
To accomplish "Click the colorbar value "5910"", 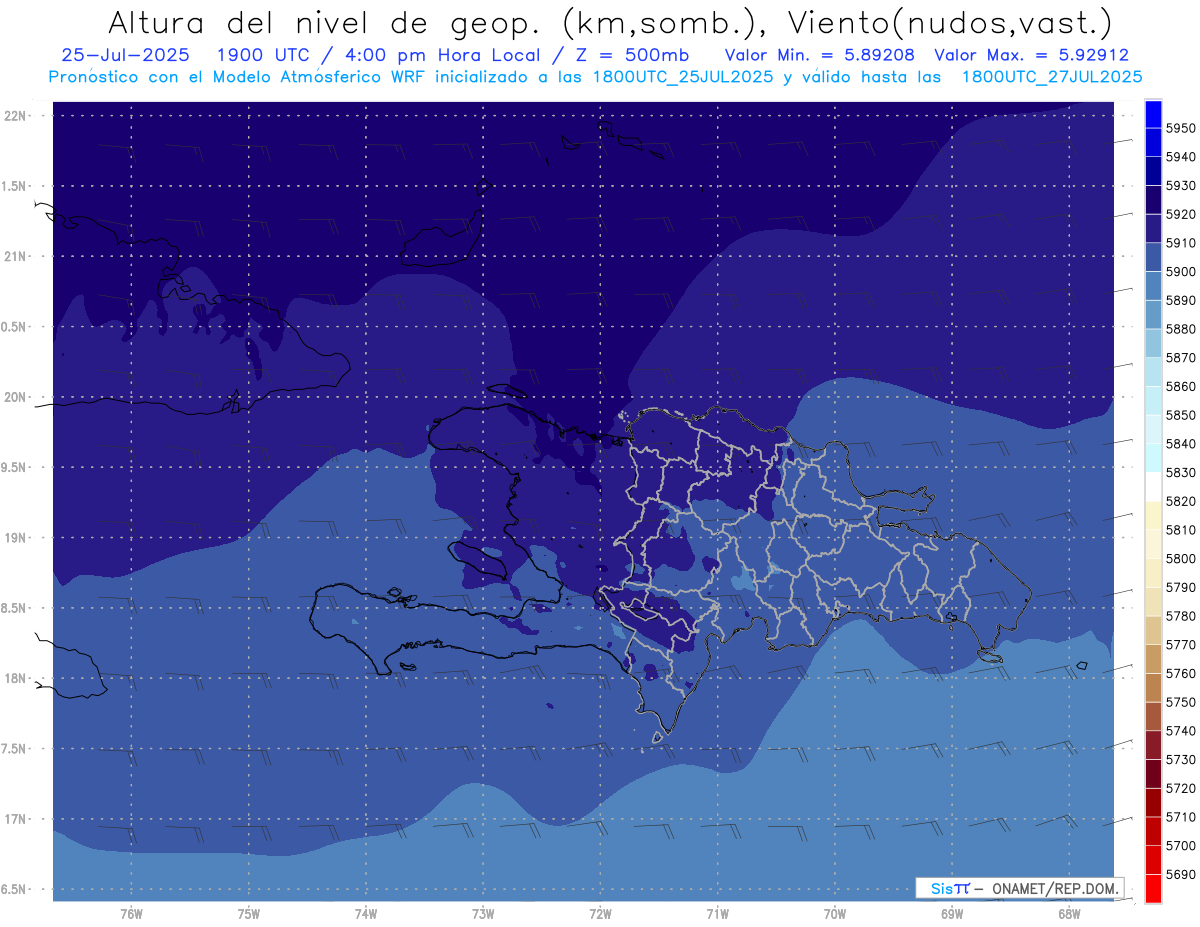I will (x=1180, y=243).
